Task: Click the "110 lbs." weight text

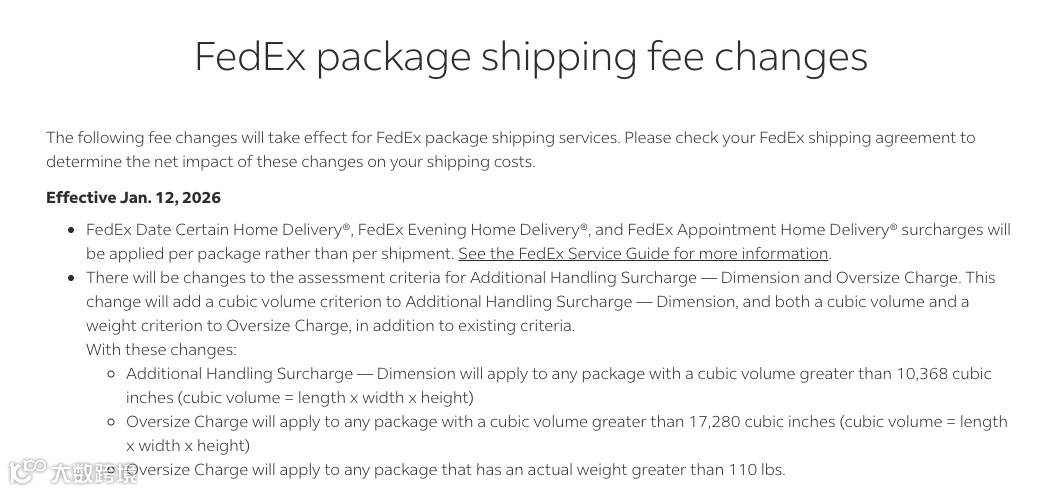Action: point(757,470)
